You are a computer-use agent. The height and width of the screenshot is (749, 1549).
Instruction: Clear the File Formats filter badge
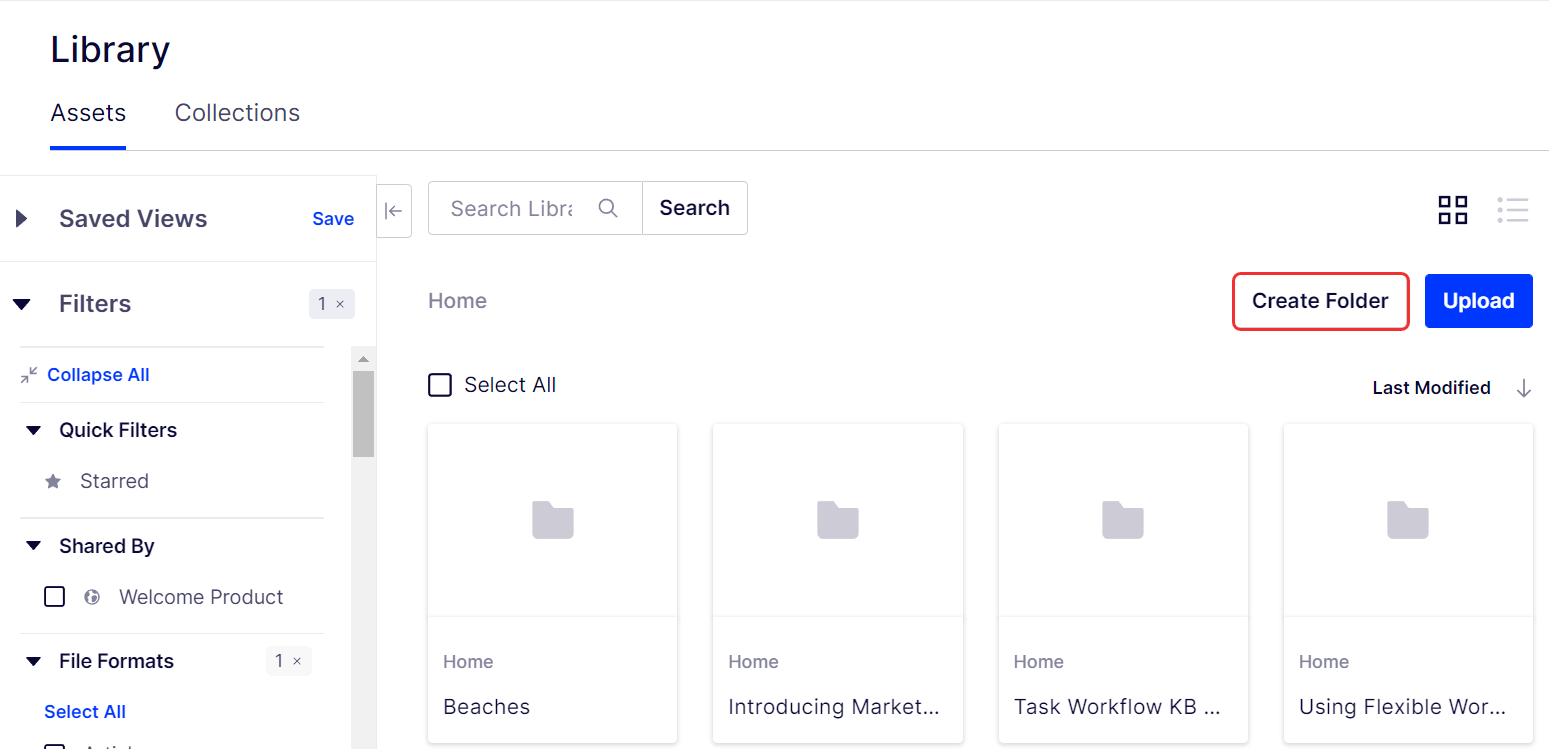pyautogui.click(x=297, y=661)
